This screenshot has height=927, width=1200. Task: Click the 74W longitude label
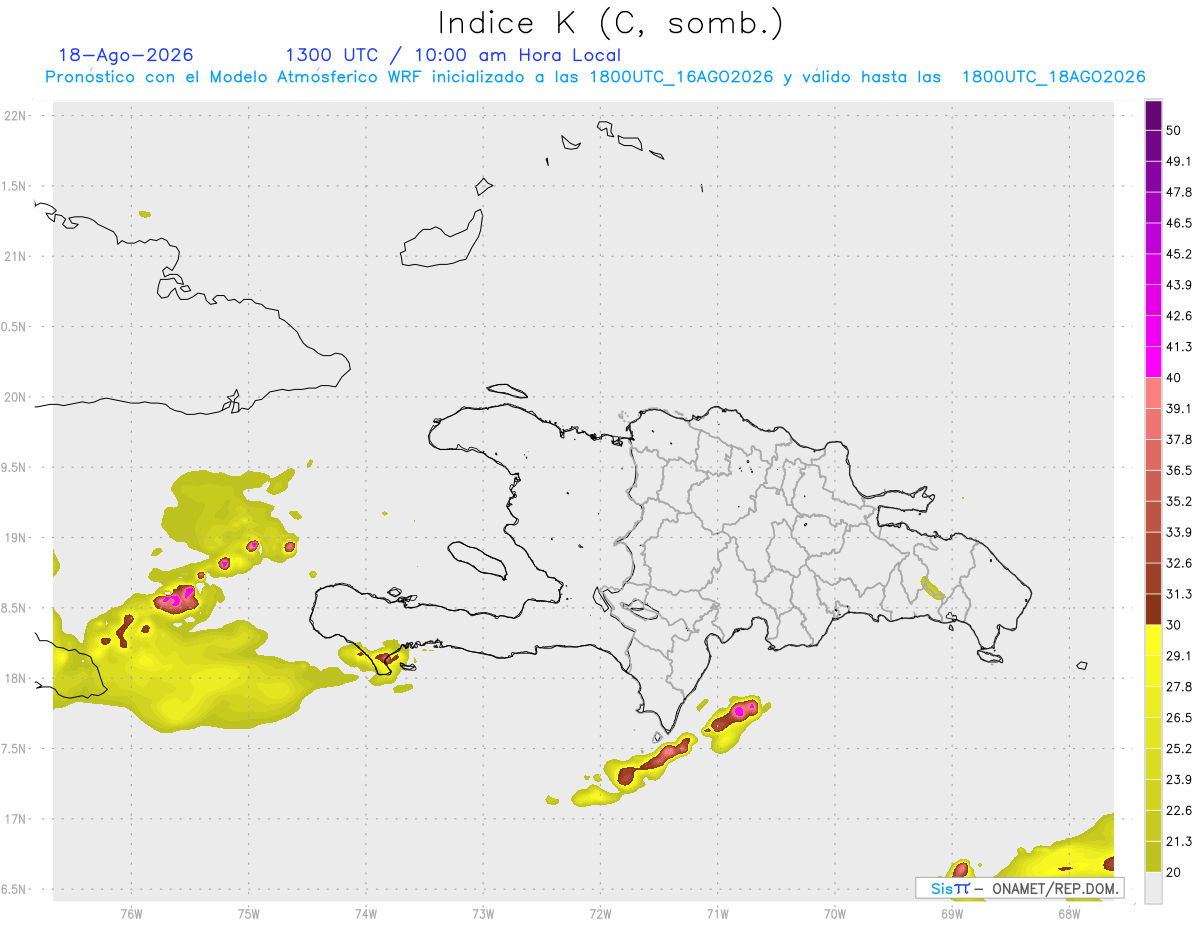click(x=366, y=914)
